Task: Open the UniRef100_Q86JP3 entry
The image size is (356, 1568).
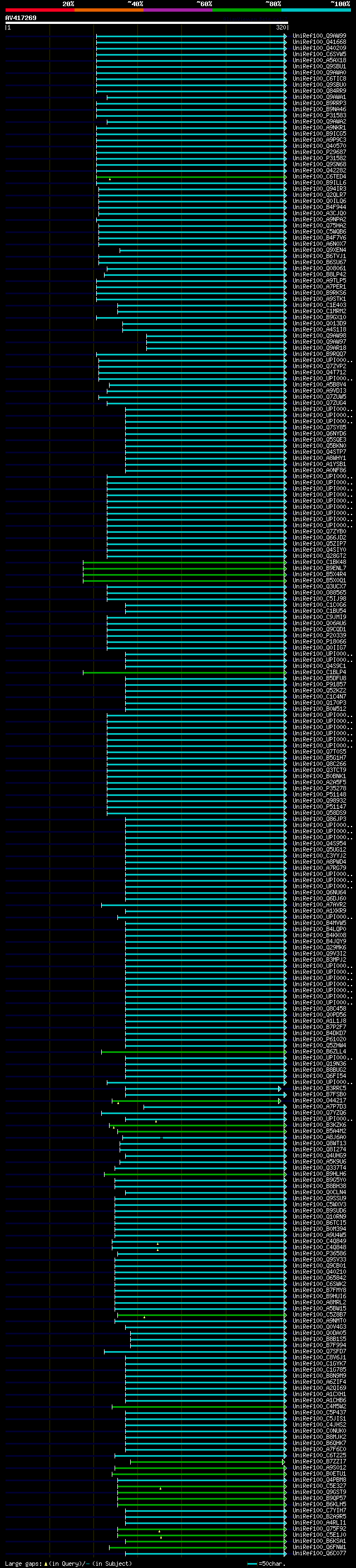Action: point(319,819)
